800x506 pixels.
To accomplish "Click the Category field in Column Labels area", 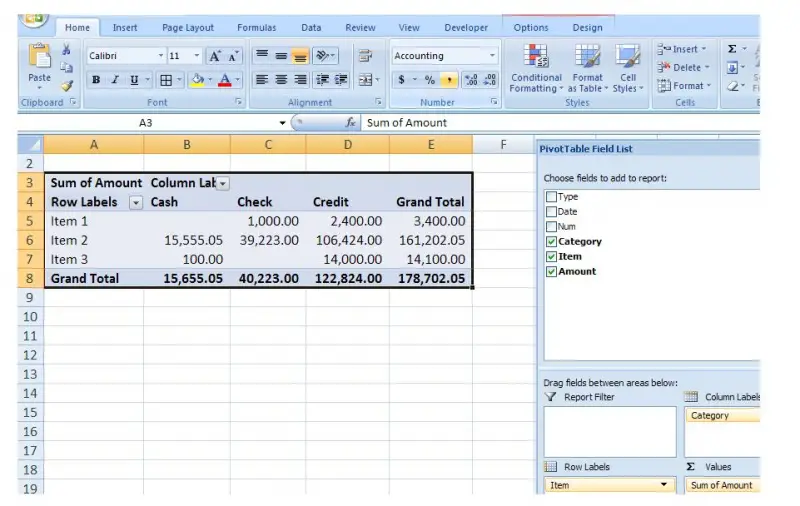I will [x=722, y=415].
